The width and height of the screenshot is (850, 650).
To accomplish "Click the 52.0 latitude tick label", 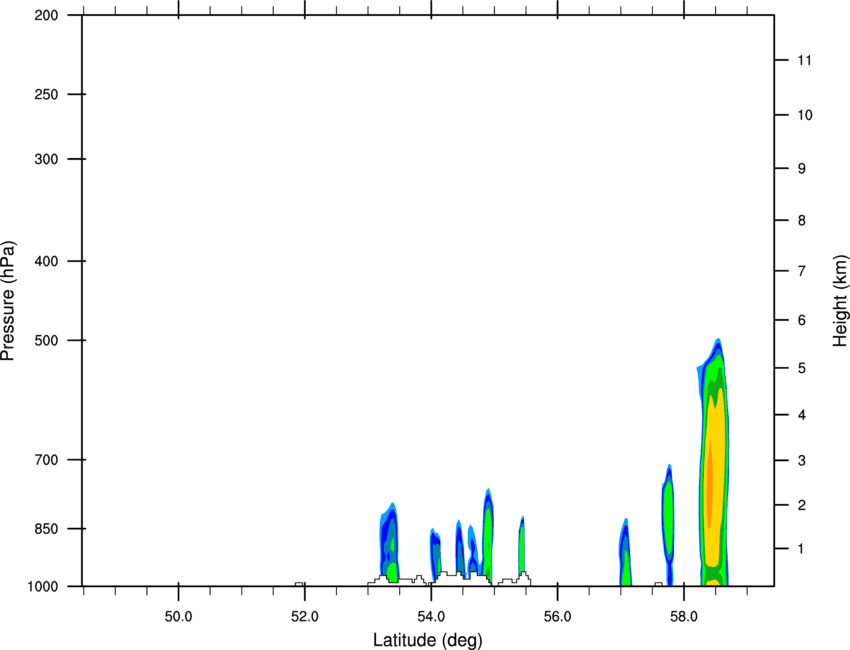I will [305, 617].
